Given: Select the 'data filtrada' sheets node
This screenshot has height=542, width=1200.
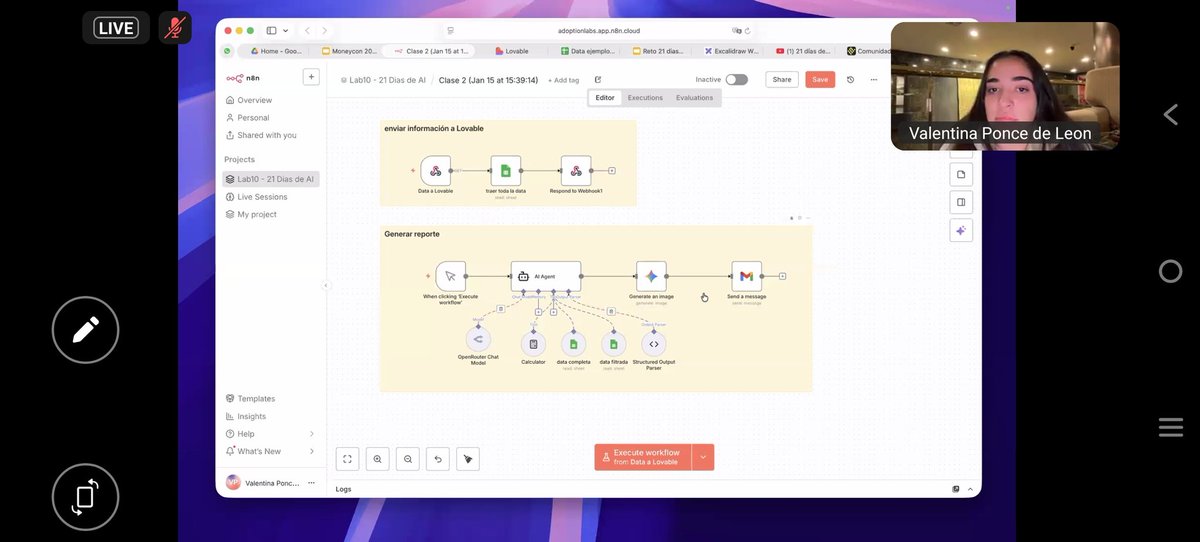Looking at the screenshot, I should 613,343.
